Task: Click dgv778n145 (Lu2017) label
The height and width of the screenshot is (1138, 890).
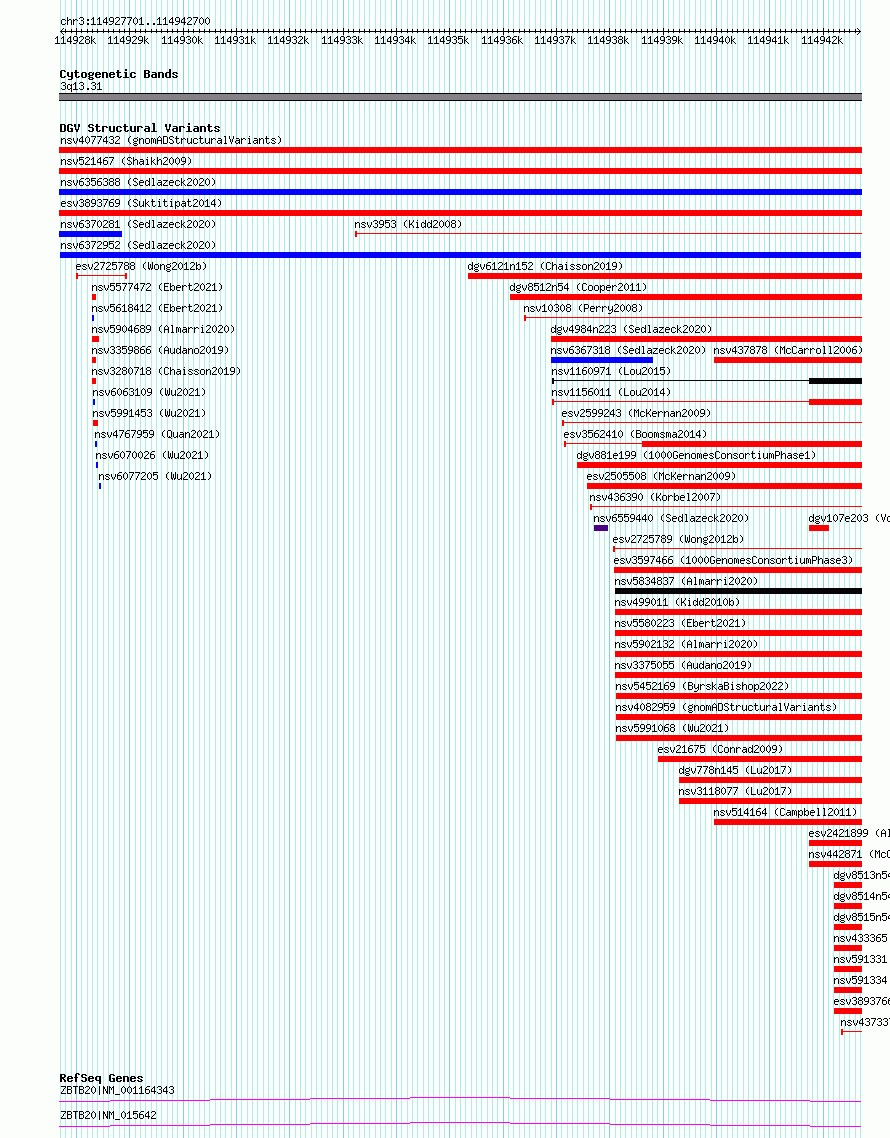Action: 735,771
